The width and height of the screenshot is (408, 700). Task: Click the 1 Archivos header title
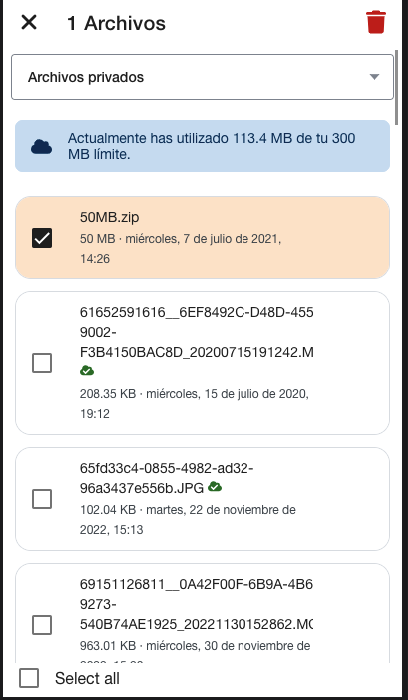pyautogui.click(x=116, y=23)
